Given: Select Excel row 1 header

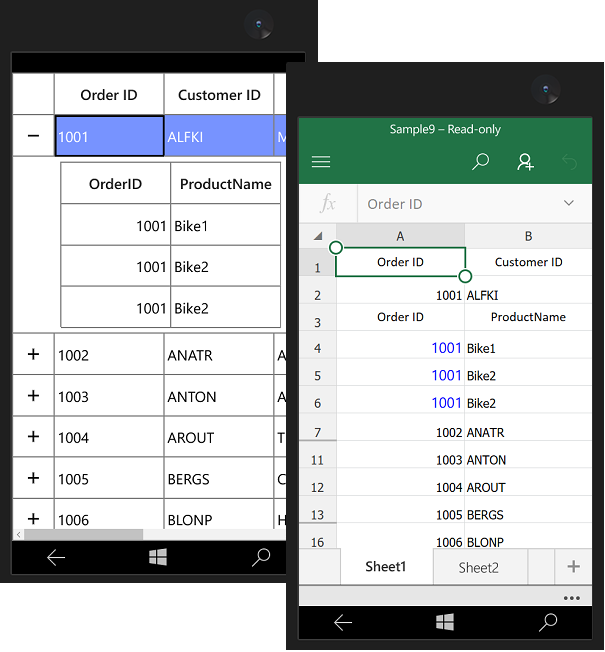Looking at the screenshot, I should coord(318,263).
